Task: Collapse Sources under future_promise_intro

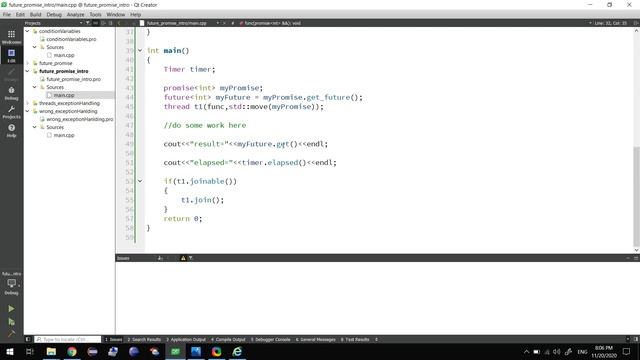Action: click(35, 87)
